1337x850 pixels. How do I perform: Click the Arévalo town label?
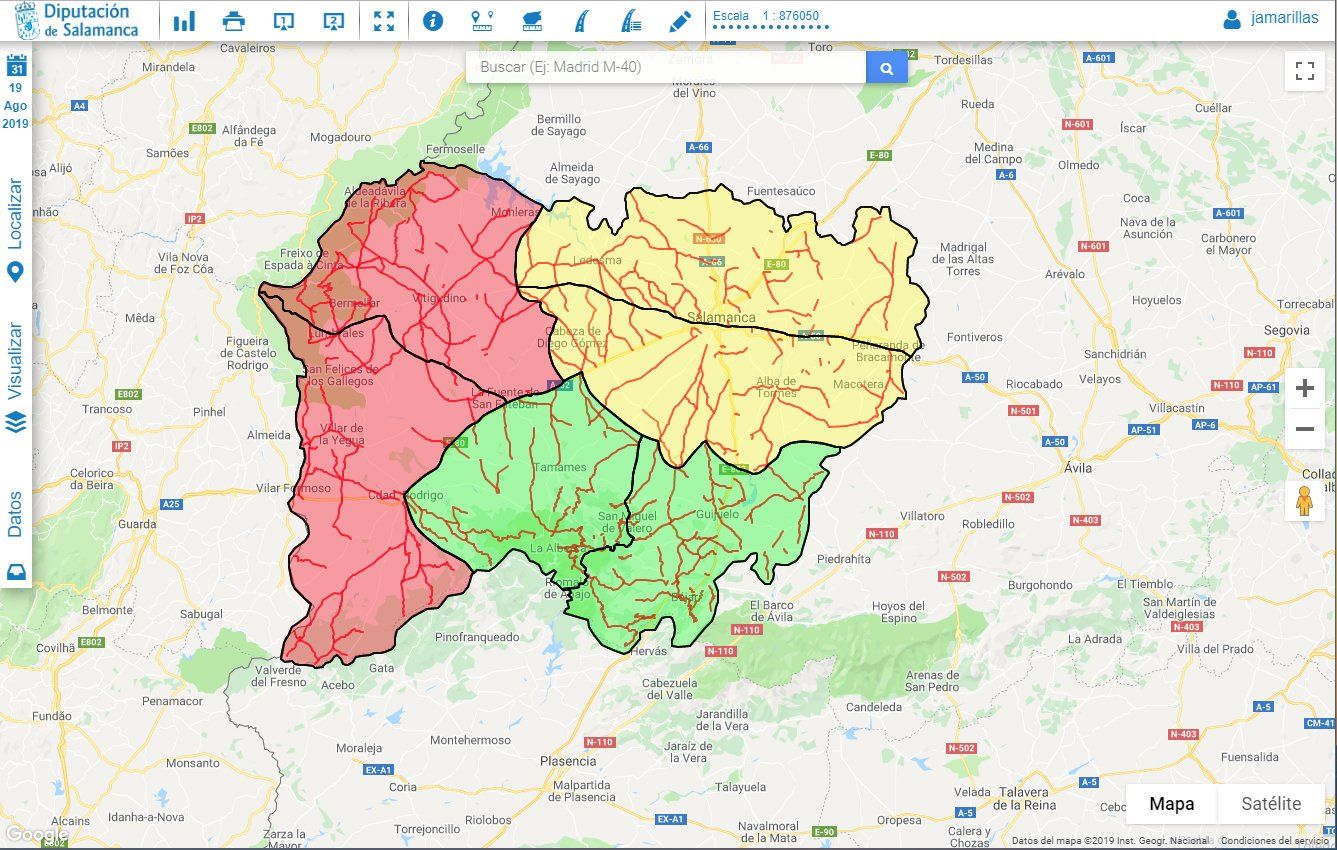pyautogui.click(x=1064, y=274)
